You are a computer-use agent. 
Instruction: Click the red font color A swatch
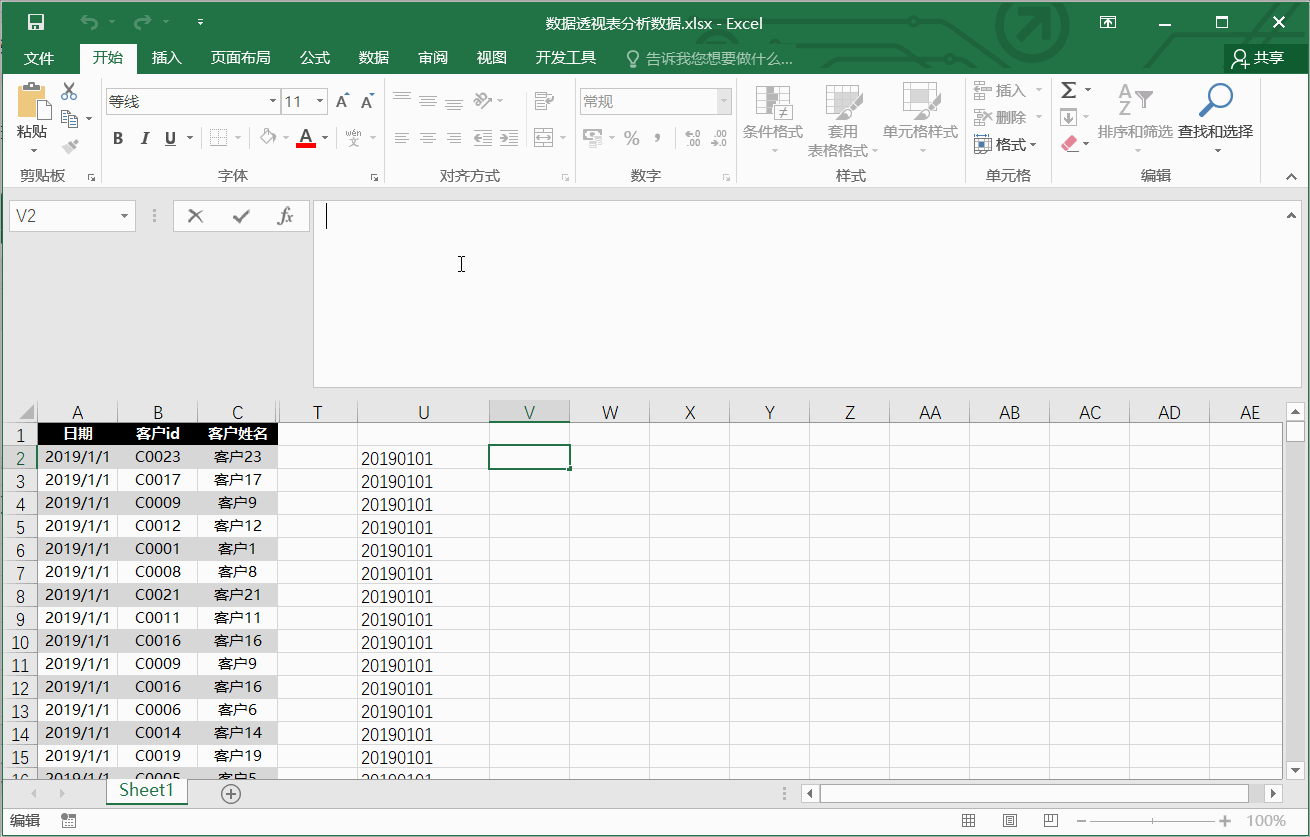point(306,138)
